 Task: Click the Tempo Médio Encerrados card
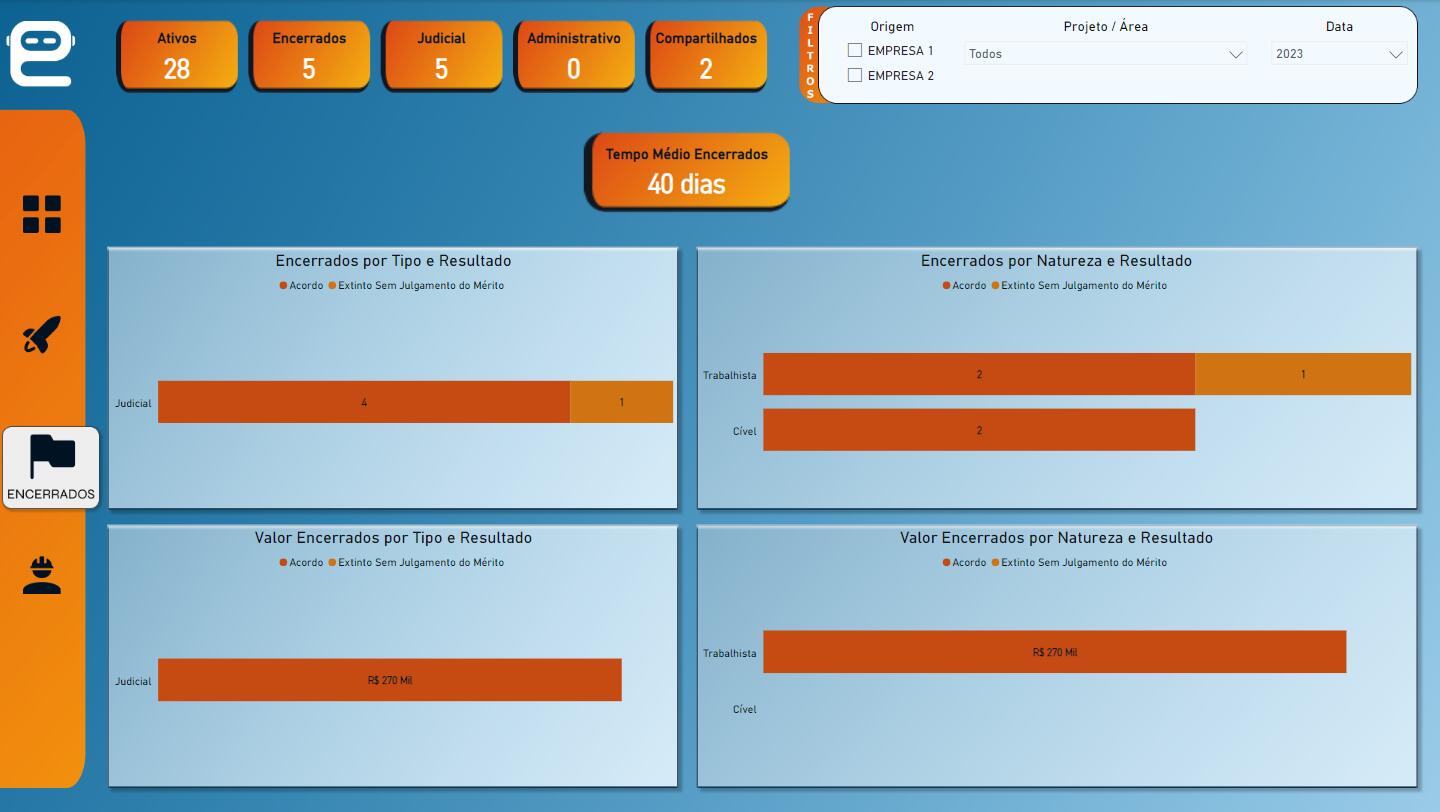click(x=687, y=170)
